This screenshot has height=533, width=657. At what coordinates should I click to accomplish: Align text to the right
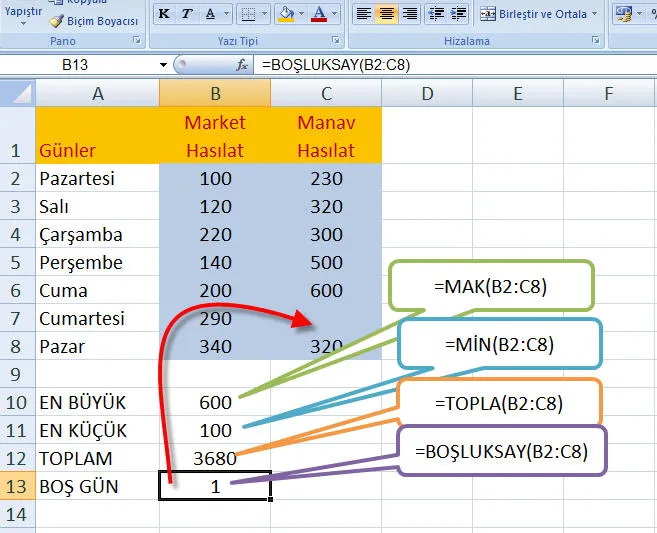(x=410, y=14)
